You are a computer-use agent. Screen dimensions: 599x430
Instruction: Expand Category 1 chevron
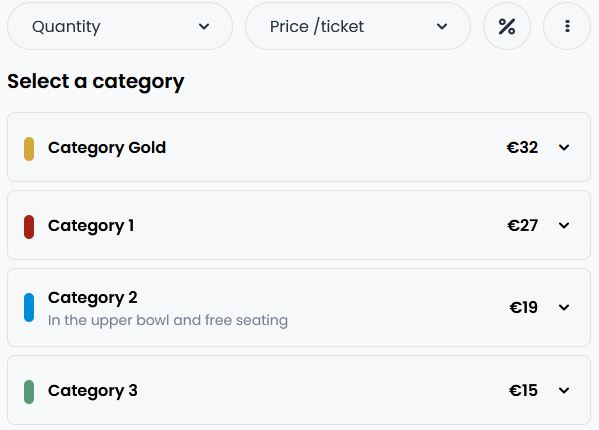click(564, 225)
